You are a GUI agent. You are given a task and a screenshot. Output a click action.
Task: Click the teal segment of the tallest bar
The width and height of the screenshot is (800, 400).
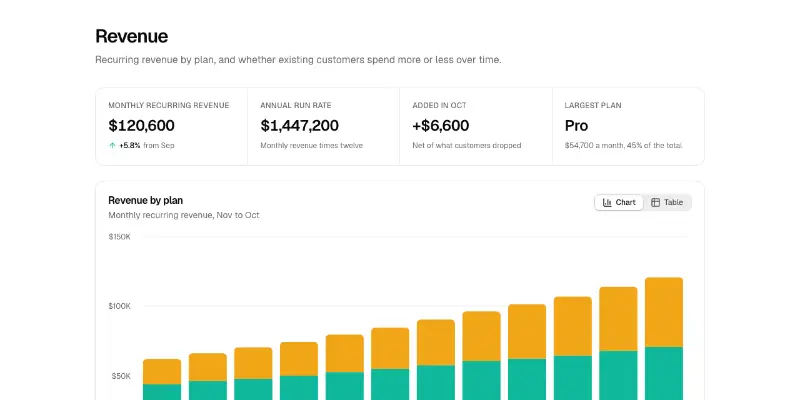(664, 373)
